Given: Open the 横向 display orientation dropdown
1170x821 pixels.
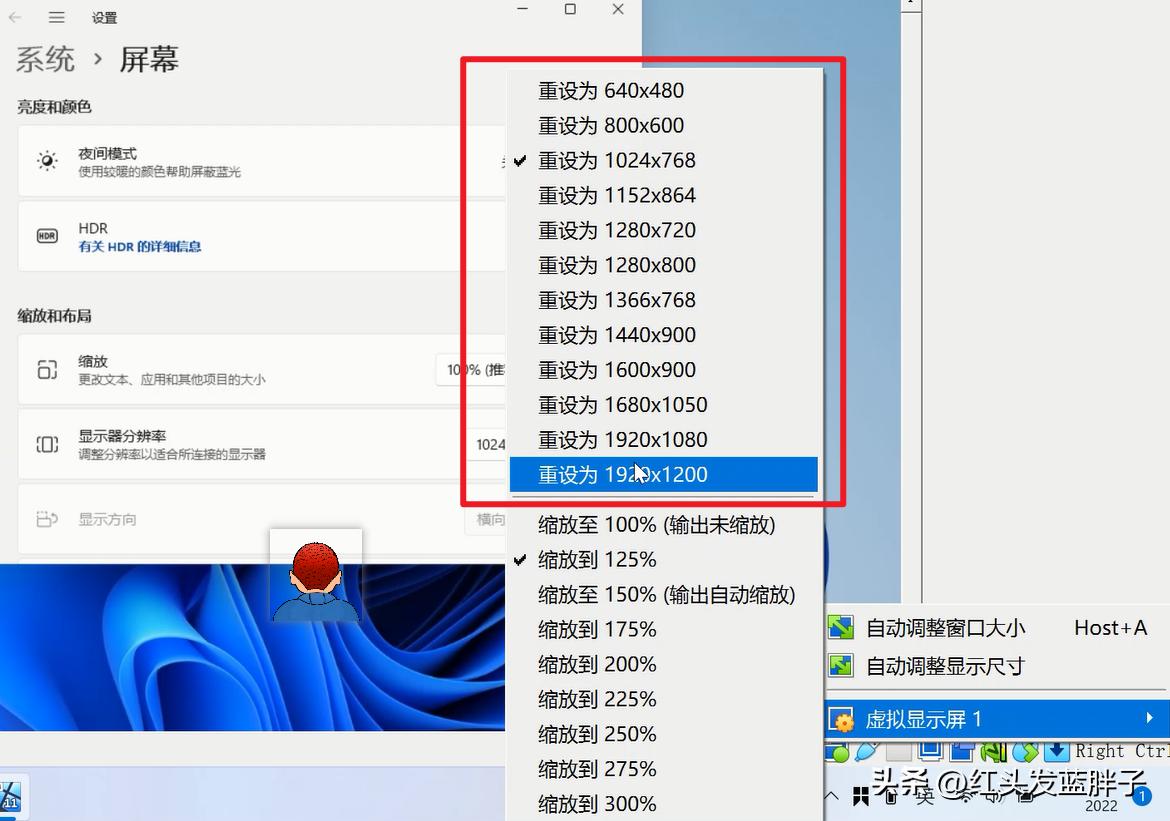Looking at the screenshot, I should [x=489, y=519].
